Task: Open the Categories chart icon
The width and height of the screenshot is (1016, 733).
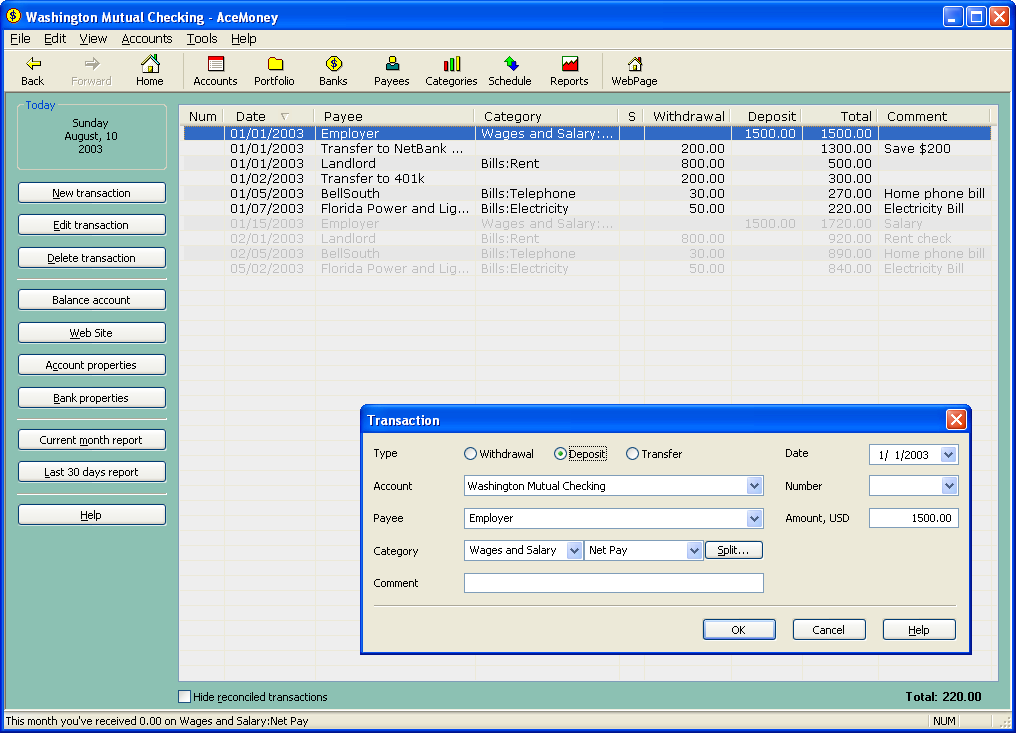Action: point(451,71)
